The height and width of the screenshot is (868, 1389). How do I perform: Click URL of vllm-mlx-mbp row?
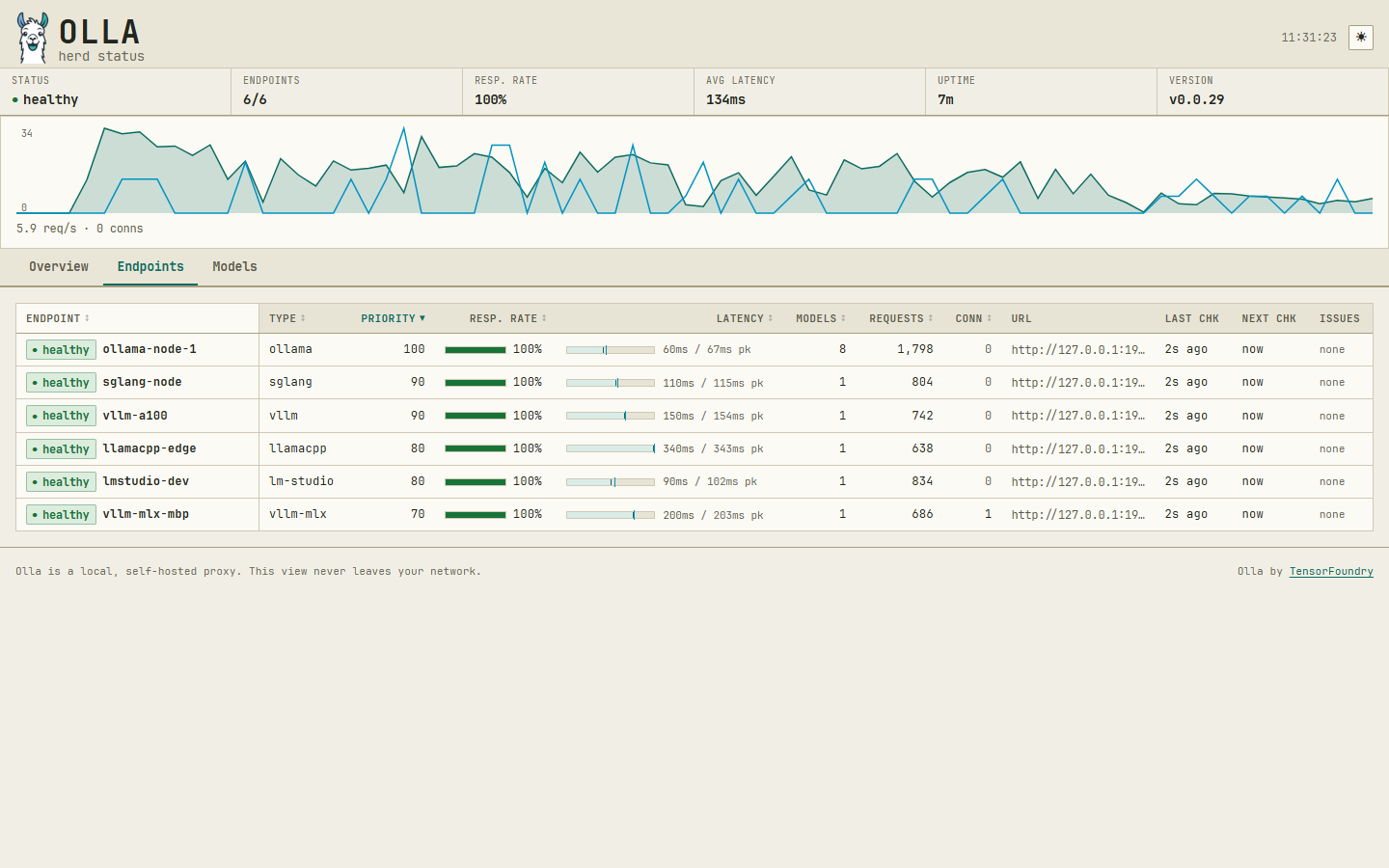coord(1078,515)
